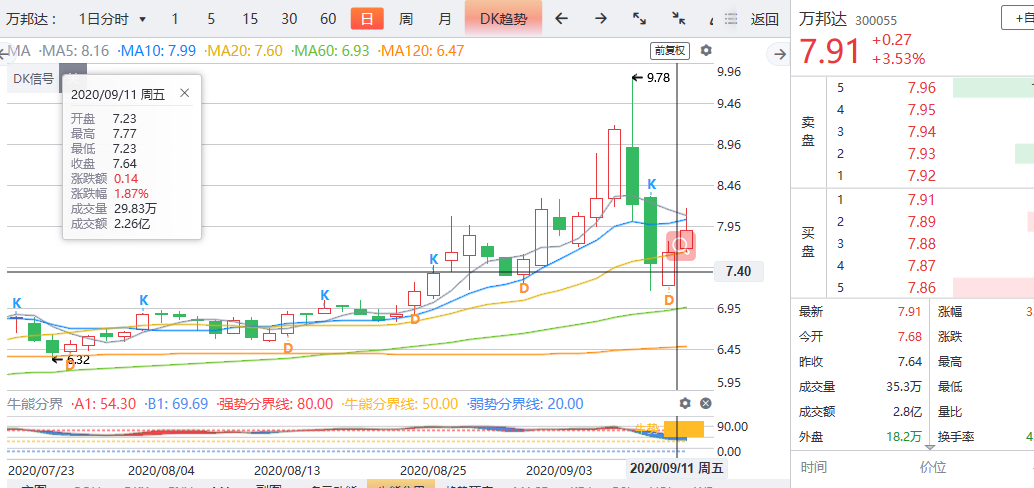Click 强势分界线: 80.00 label
This screenshot has width=1034, height=488.
tap(275, 404)
